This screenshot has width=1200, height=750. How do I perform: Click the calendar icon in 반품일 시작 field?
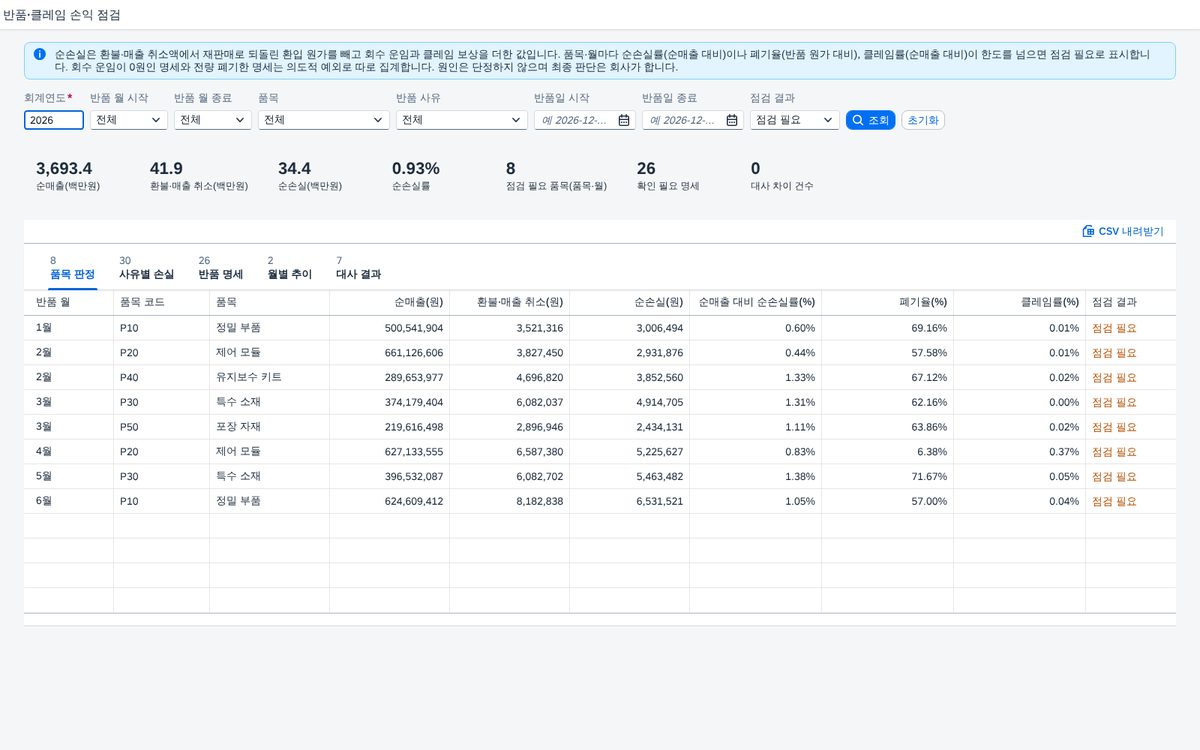(x=624, y=120)
